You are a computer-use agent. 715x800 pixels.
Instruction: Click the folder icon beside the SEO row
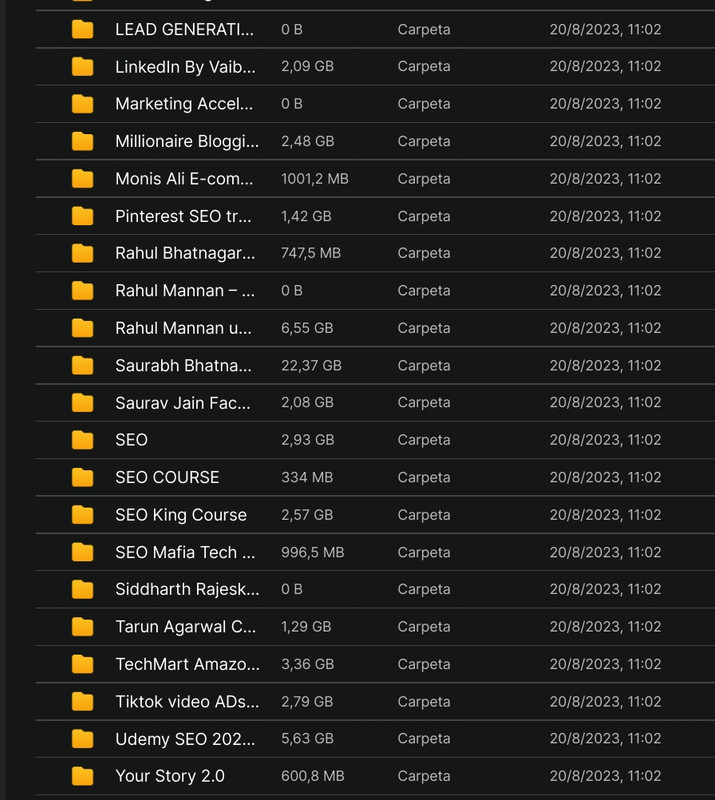[82, 440]
